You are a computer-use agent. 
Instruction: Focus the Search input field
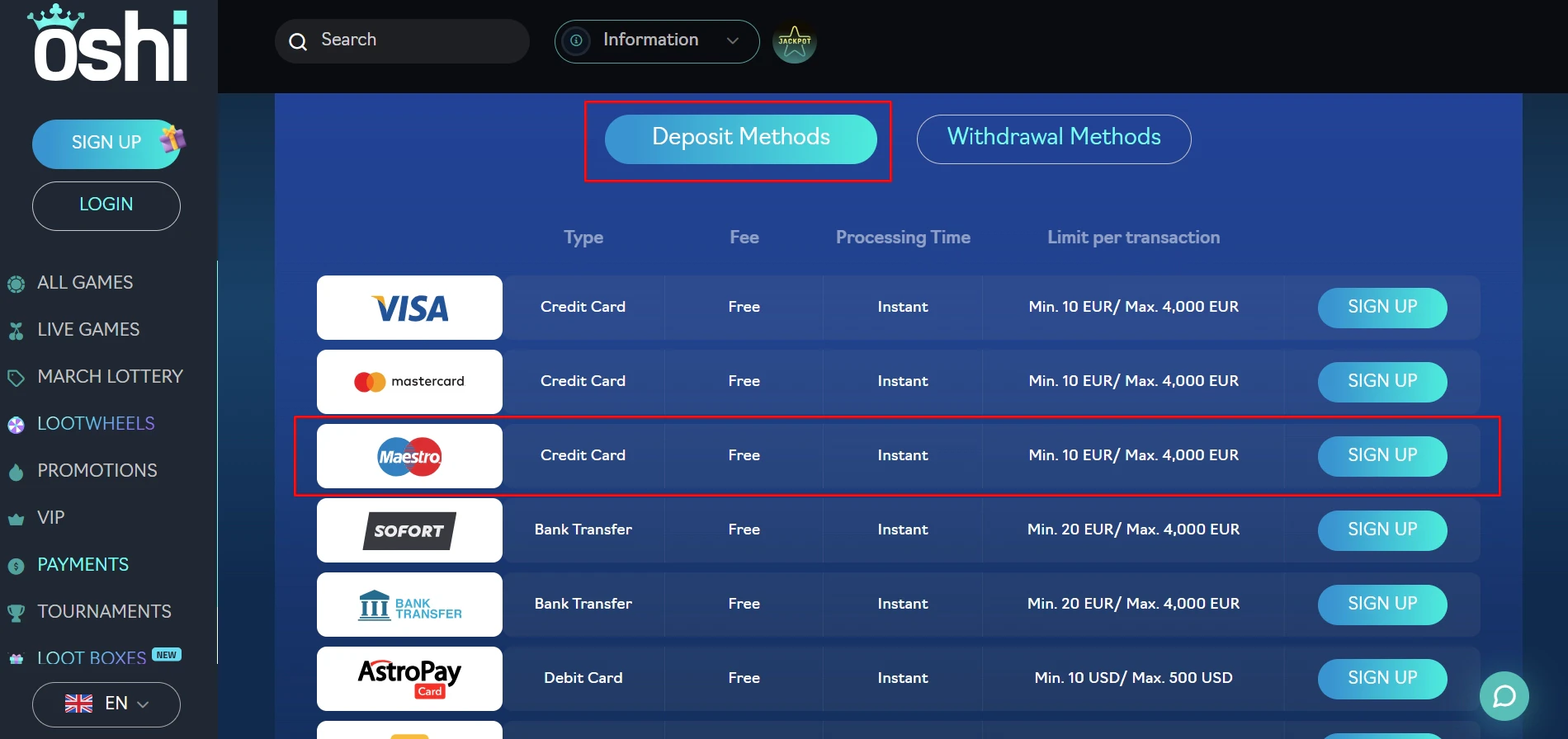402,41
